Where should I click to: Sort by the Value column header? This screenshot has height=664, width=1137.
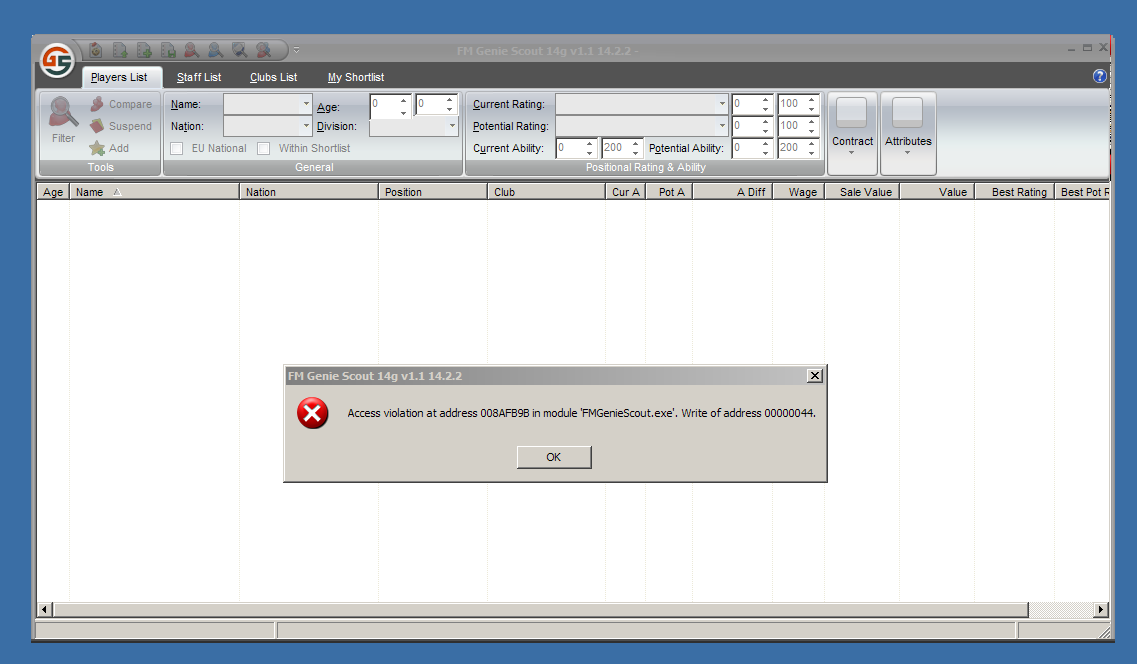click(x=937, y=192)
